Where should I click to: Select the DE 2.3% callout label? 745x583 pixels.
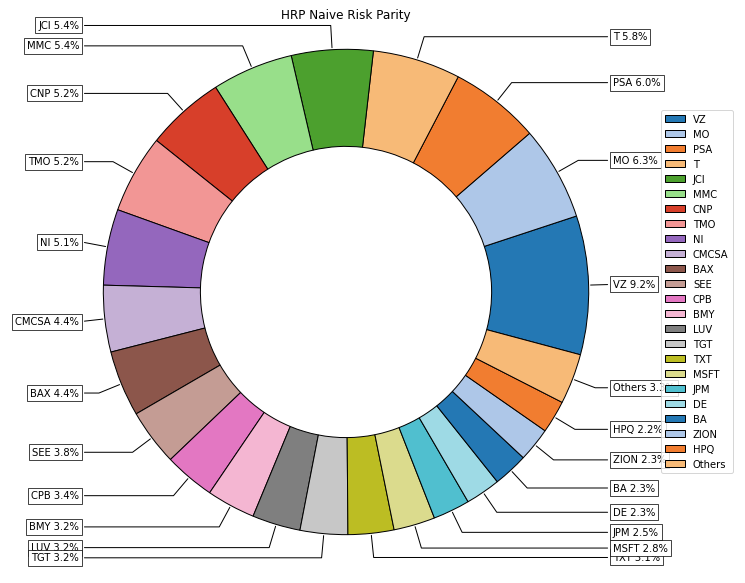(x=634, y=513)
